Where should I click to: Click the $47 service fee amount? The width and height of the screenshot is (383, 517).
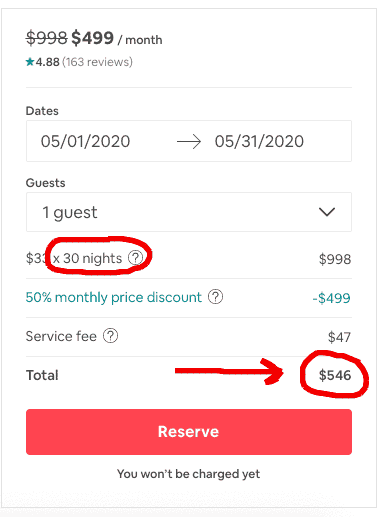(339, 337)
